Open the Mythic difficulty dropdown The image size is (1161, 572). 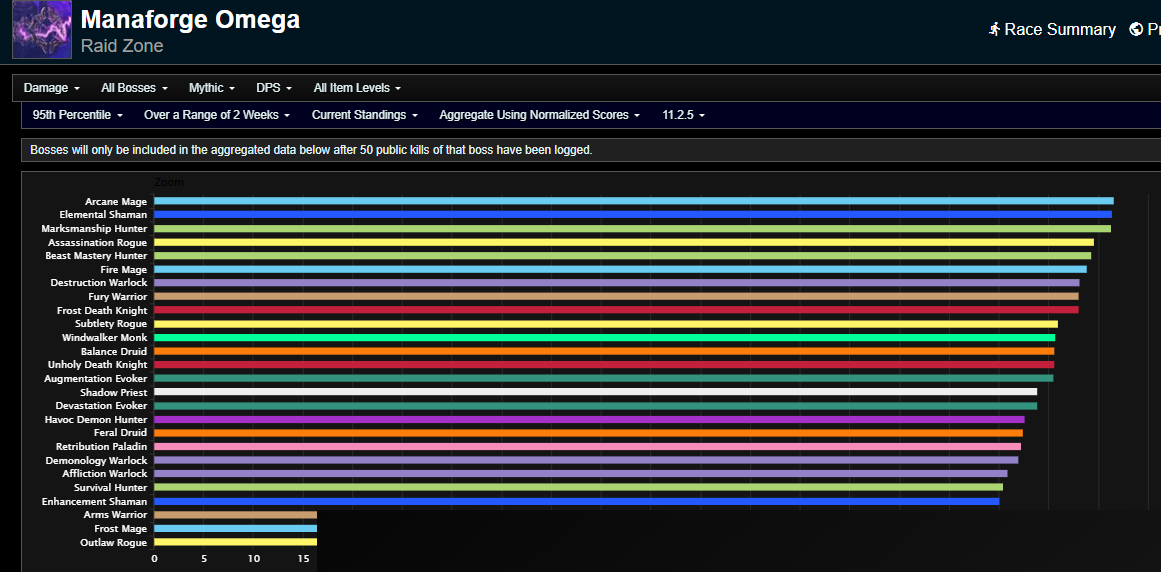tap(212, 88)
